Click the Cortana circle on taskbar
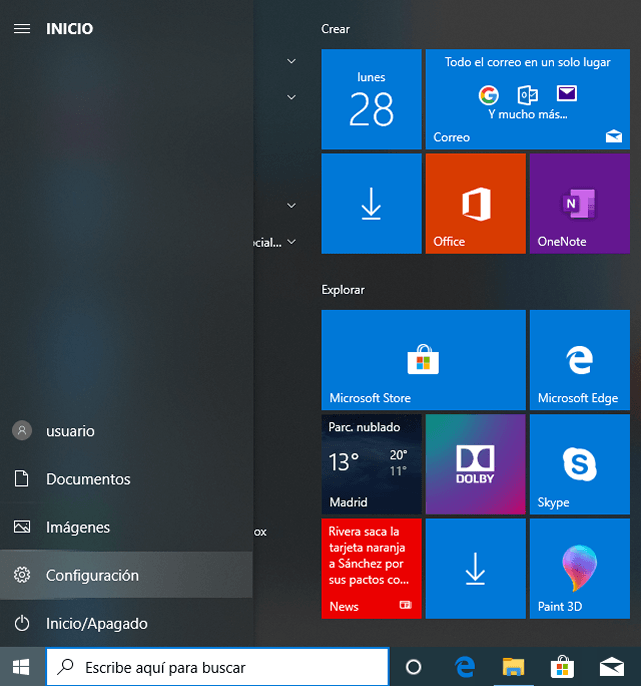The height and width of the screenshot is (686, 641). [x=413, y=667]
